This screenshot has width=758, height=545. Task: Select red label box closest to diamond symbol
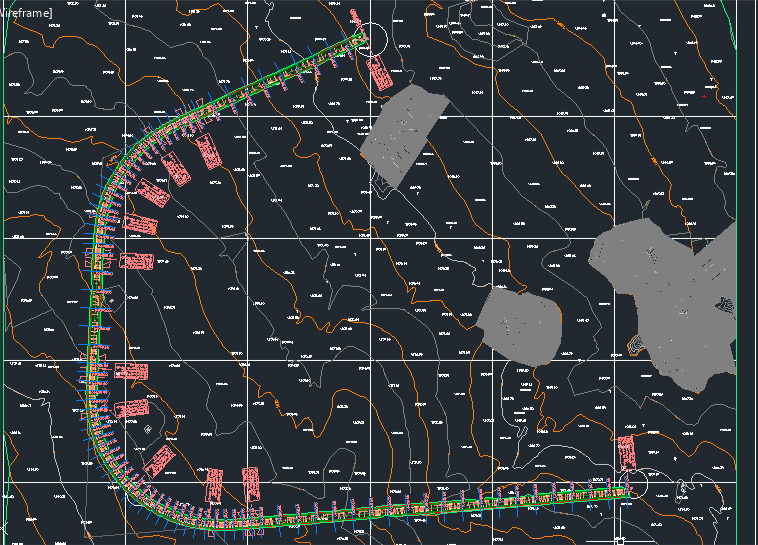pos(134,409)
